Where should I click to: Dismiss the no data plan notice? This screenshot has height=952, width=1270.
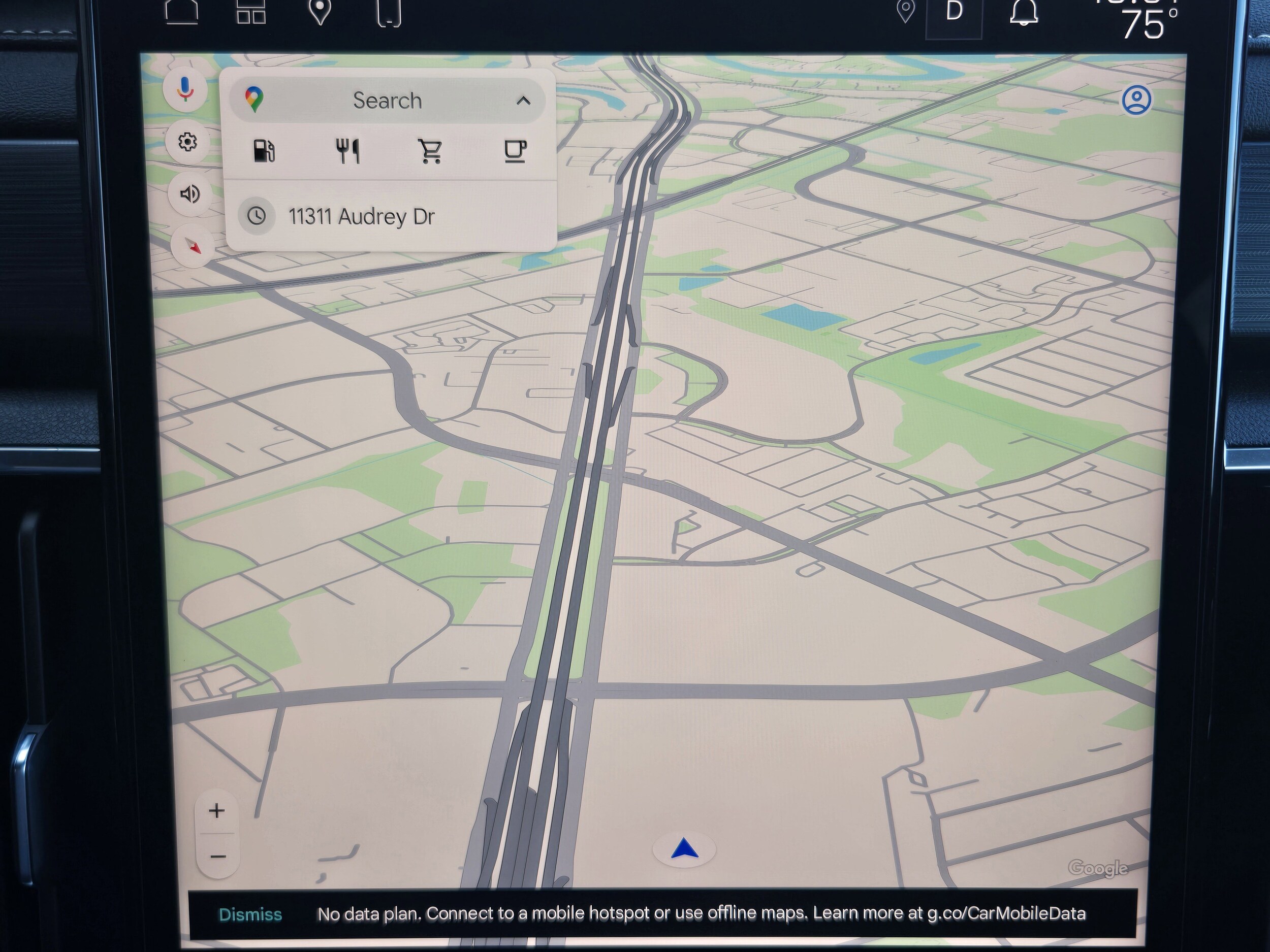(250, 914)
